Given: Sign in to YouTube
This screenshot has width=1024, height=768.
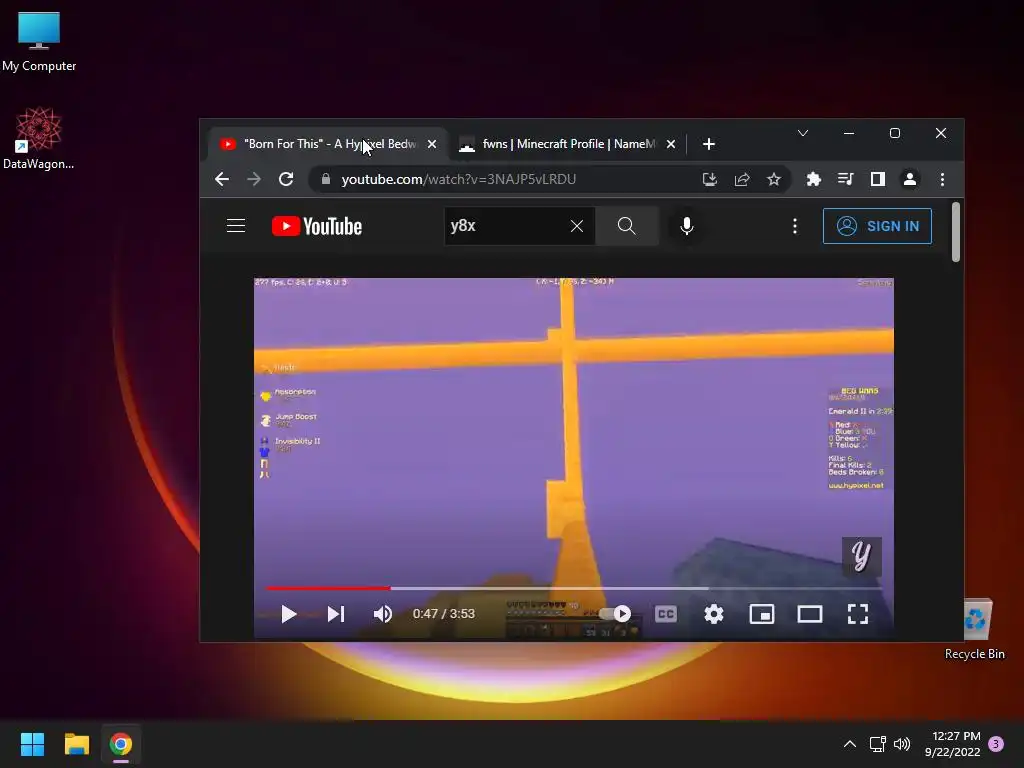Looking at the screenshot, I should [877, 226].
